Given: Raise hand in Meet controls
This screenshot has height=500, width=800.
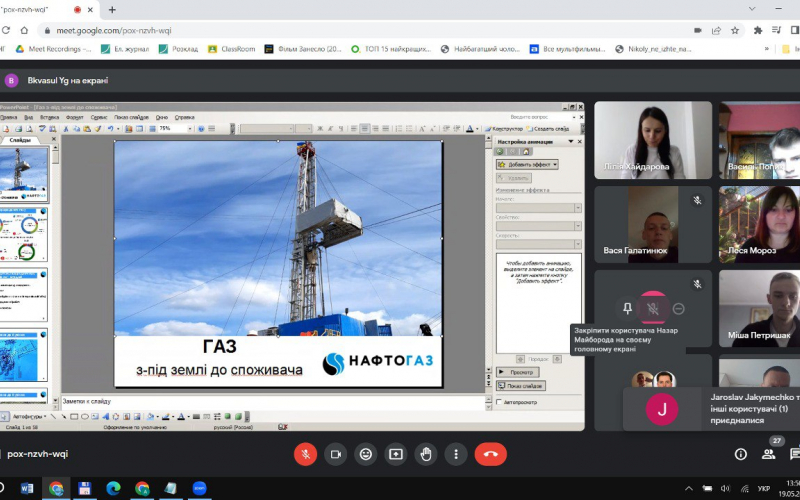Looking at the screenshot, I should 426,454.
